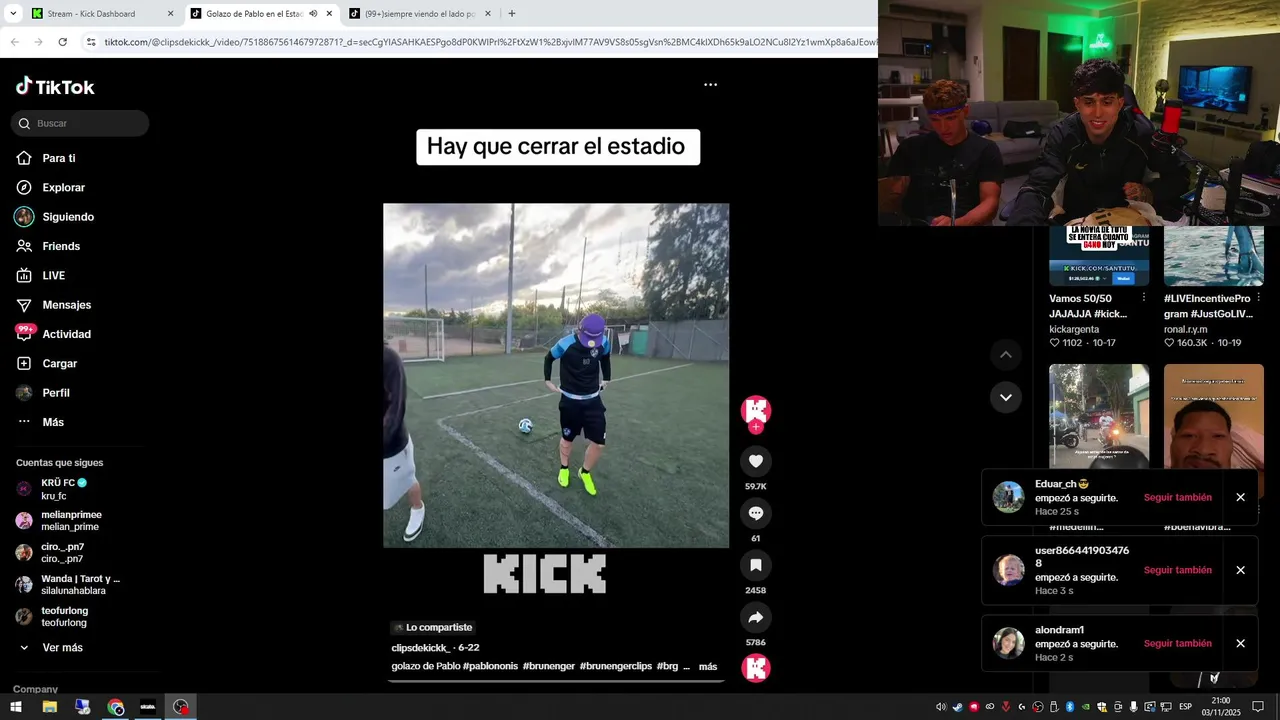Open the Vamos 50/50 JAJAJJA video thumbnail

[1099, 256]
